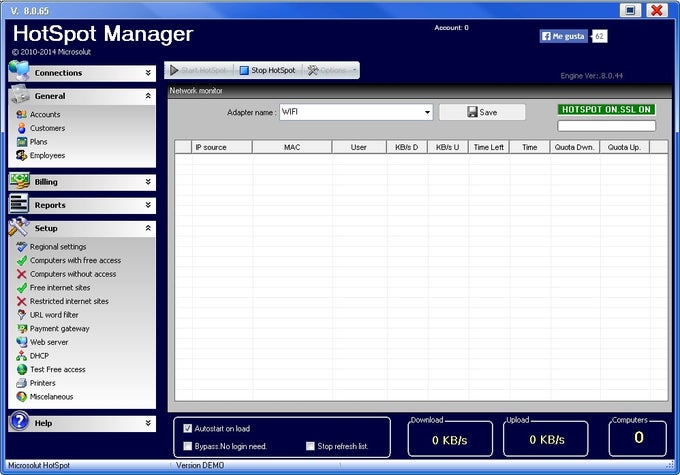Screen dimensions: 680x475
Task: Click the Me gusta button
Action: click(x=564, y=36)
